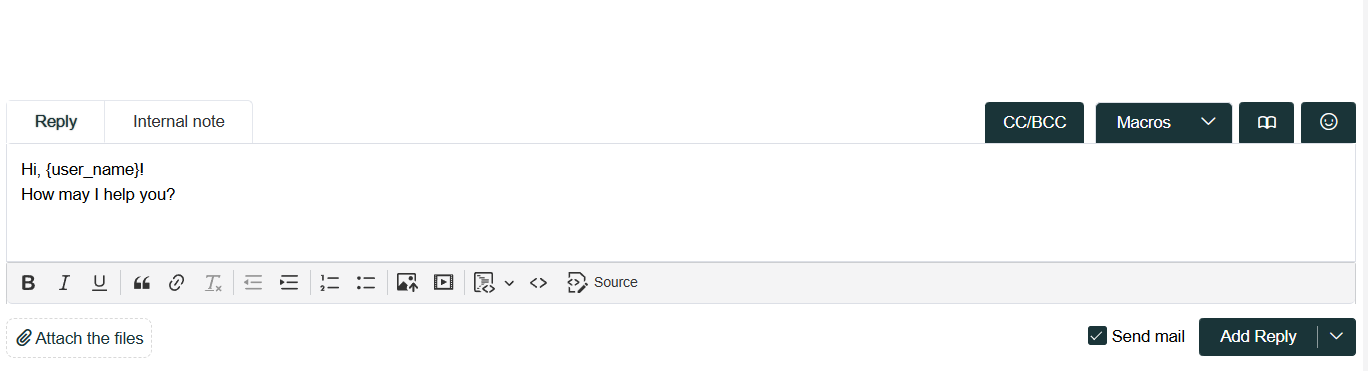The width and height of the screenshot is (1368, 371).
Task: Expand the Add Reply options arrow
Action: (x=1336, y=336)
